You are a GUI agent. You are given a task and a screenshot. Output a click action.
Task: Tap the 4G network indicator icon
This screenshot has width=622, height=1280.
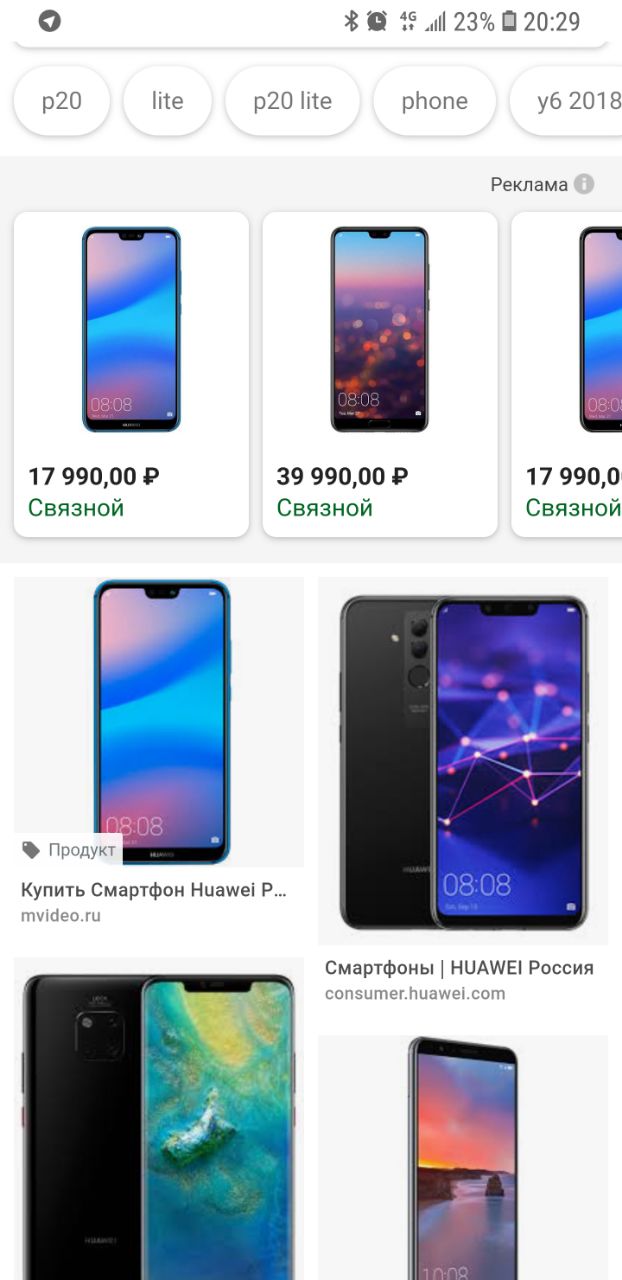407,21
